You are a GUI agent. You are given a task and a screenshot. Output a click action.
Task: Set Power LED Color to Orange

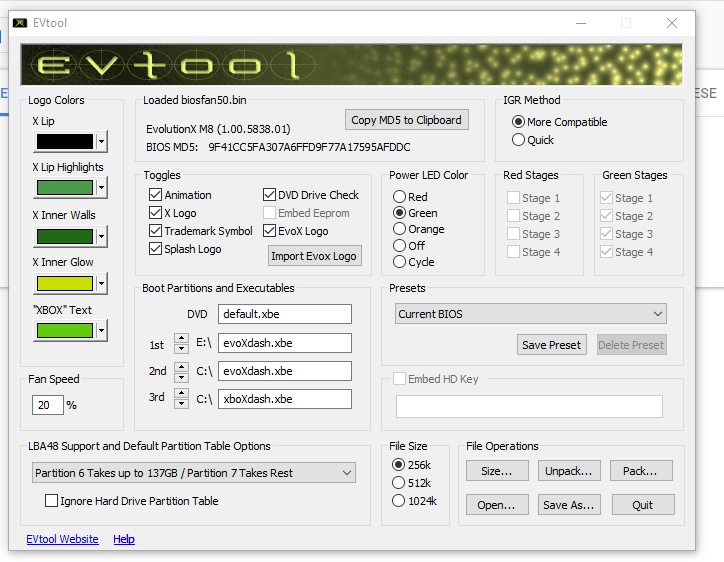(419, 229)
